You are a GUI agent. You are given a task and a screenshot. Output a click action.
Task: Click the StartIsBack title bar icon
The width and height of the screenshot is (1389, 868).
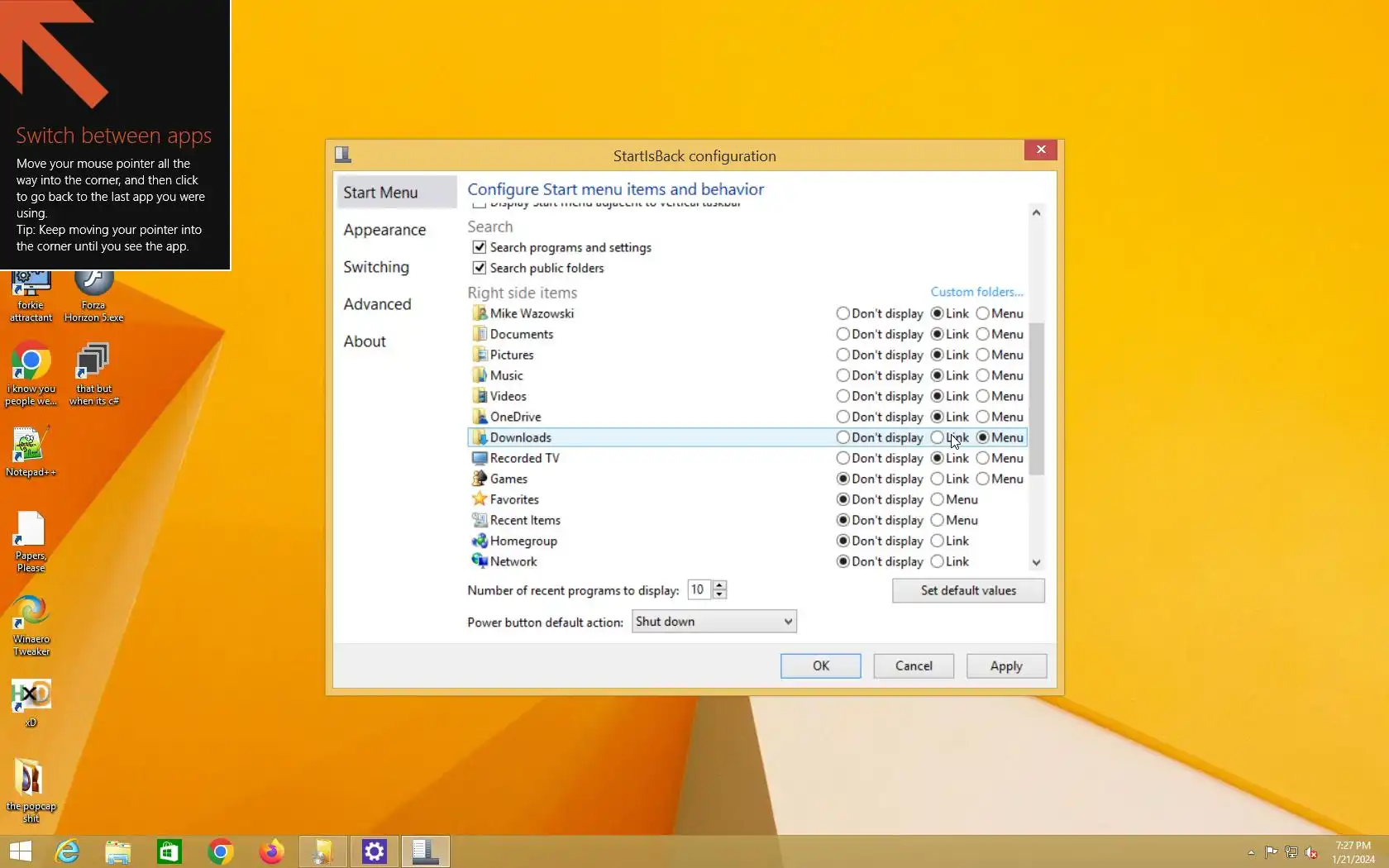tap(343, 155)
